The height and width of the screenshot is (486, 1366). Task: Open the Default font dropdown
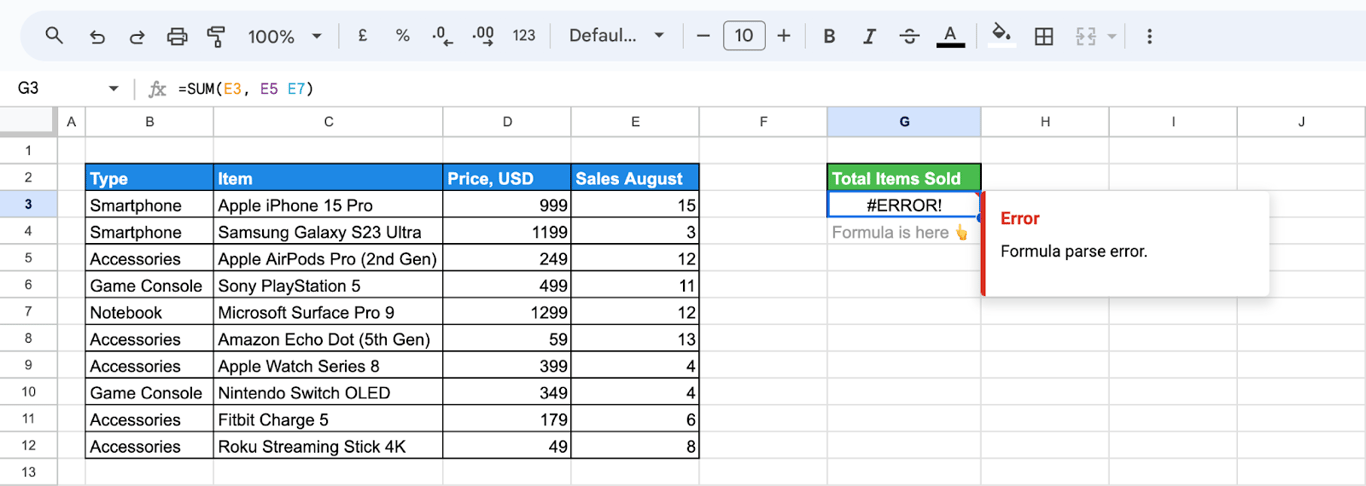click(x=616, y=36)
